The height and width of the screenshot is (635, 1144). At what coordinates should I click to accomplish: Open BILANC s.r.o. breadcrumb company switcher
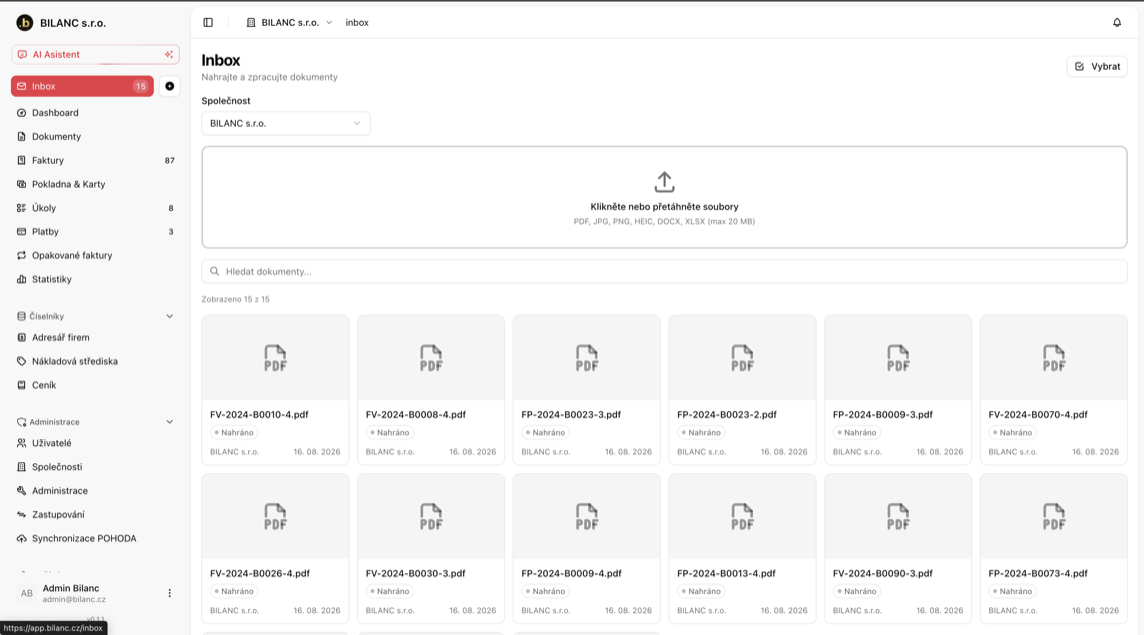(x=289, y=23)
